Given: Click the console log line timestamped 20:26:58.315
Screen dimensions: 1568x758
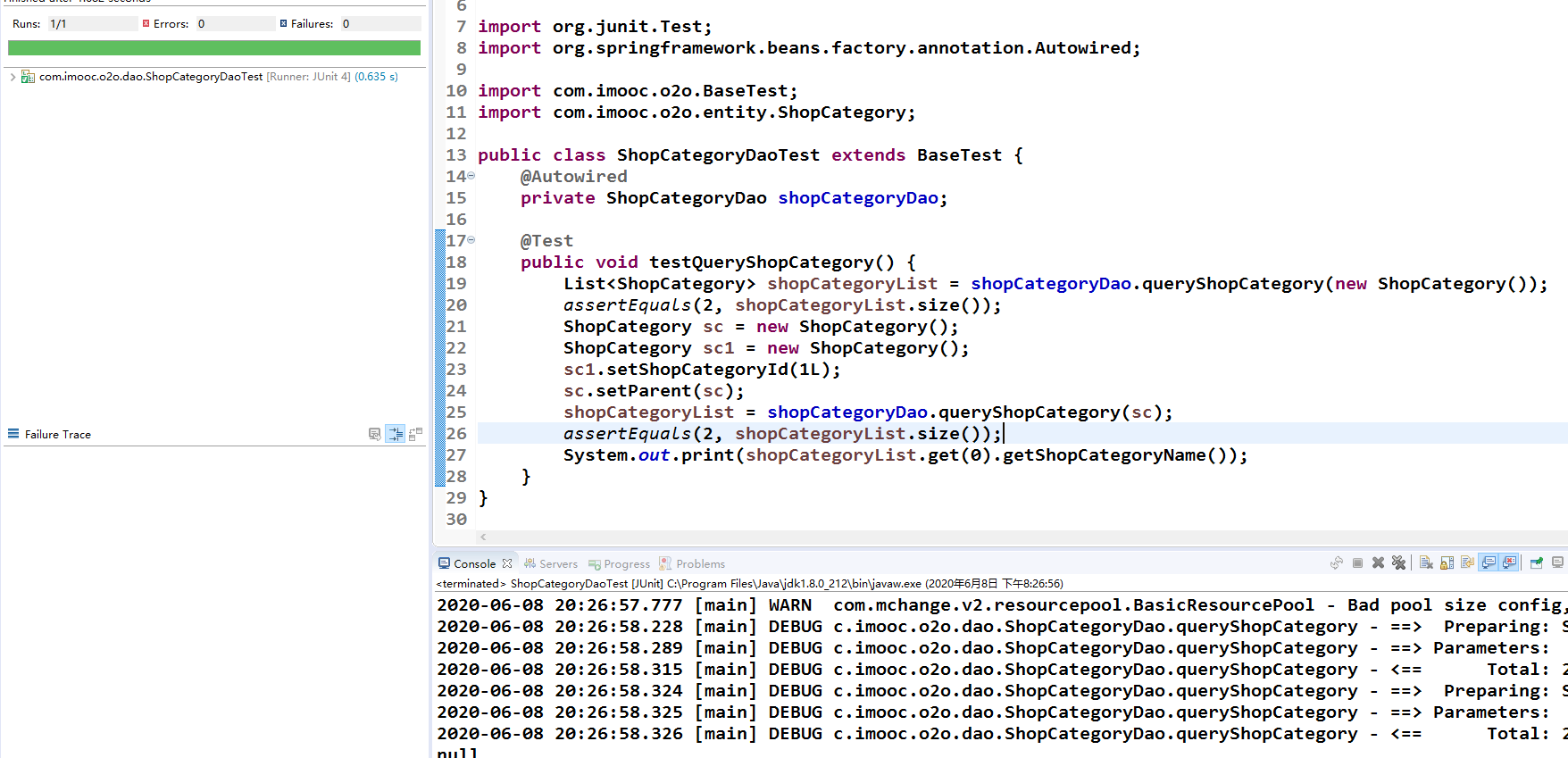Looking at the screenshot, I should (x=1002, y=670).
